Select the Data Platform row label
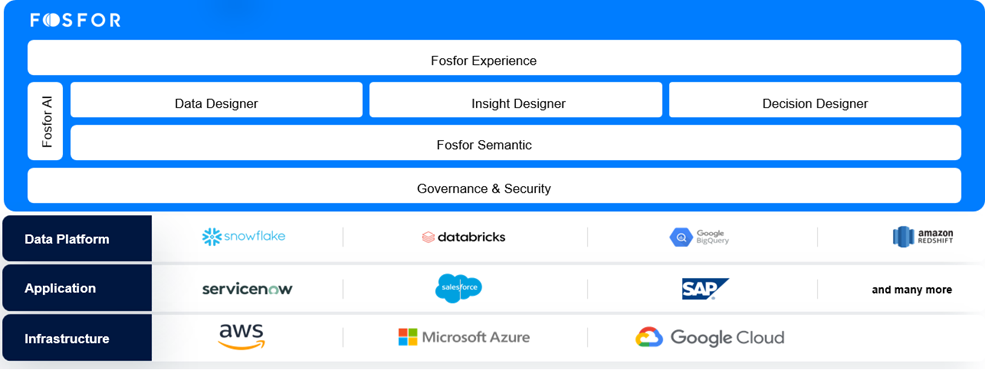This screenshot has height=370, width=985. point(77,239)
